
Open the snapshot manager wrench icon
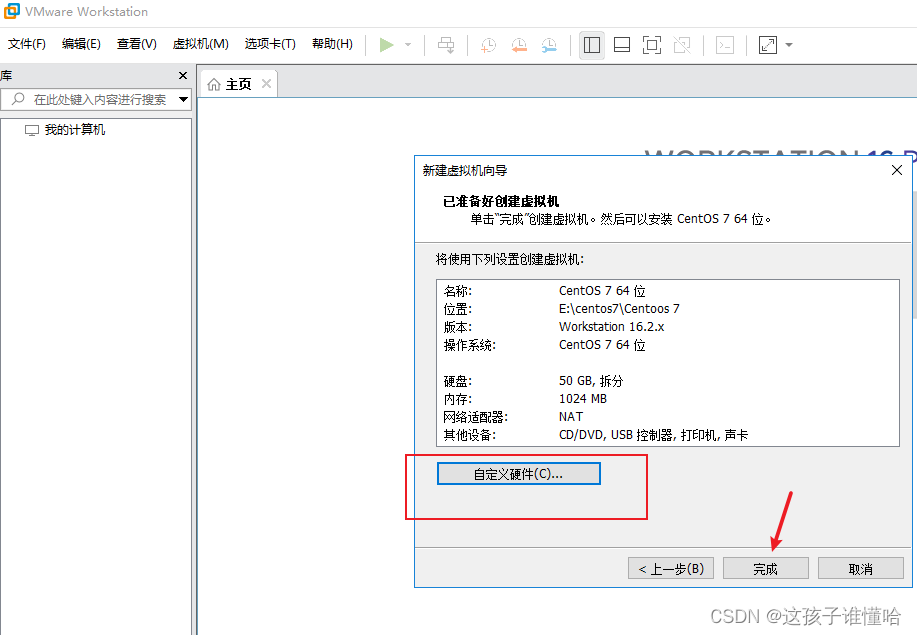click(549, 45)
